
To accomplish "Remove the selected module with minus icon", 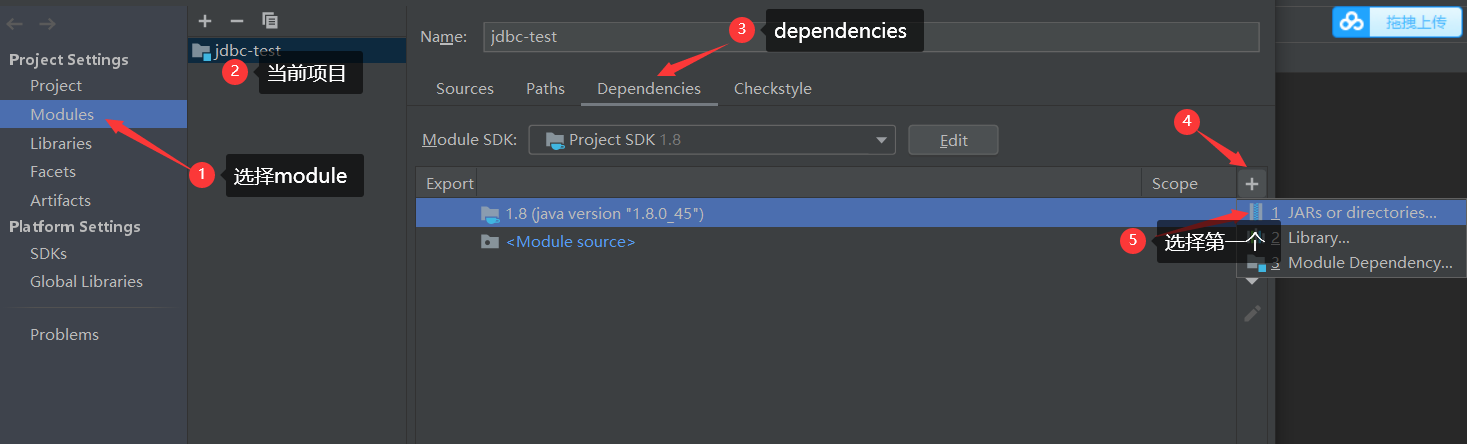I will (x=237, y=20).
